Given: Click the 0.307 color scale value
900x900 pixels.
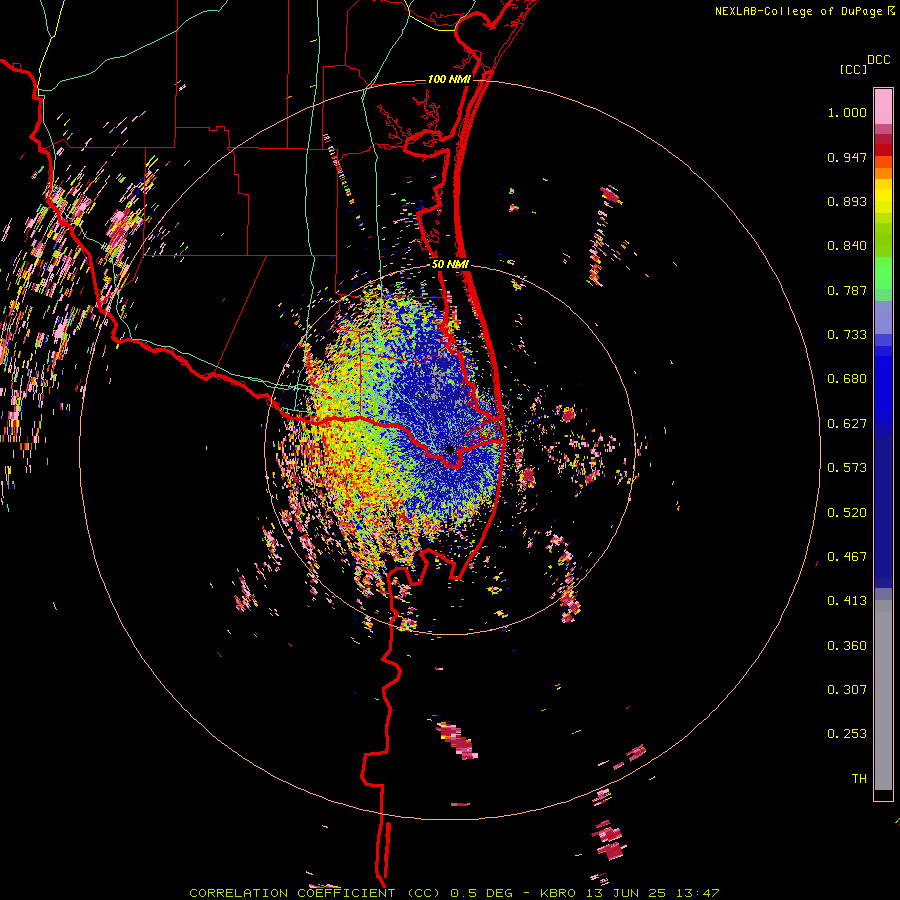Looking at the screenshot, I should point(847,690).
